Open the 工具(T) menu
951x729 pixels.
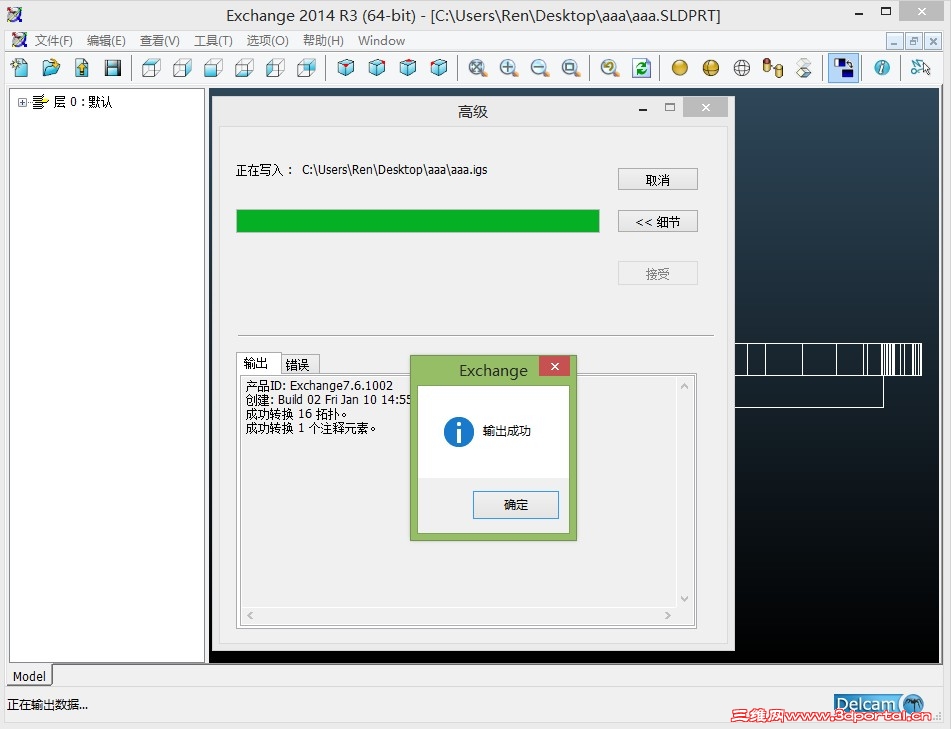pos(213,41)
